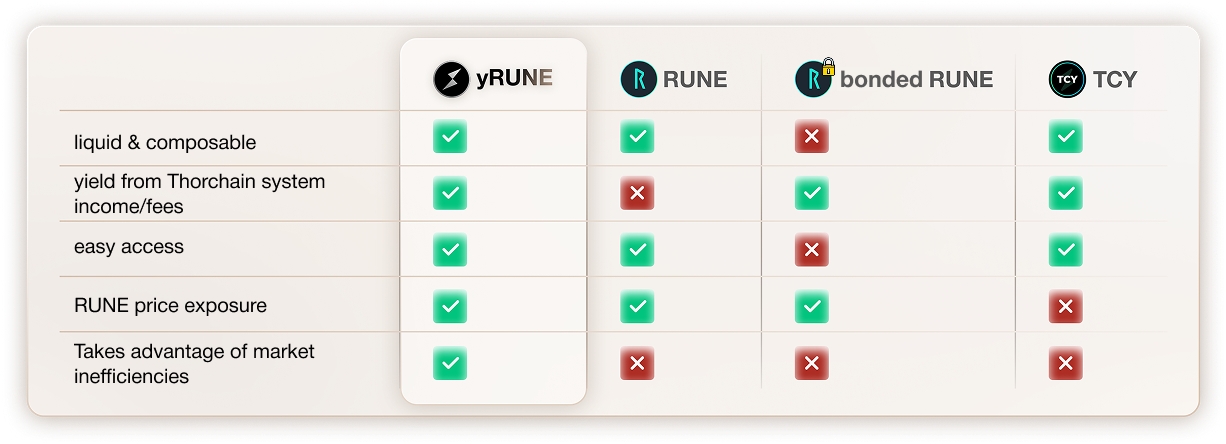Select the yRUNE column header text
Screen dimensions: 1226x444
pos(514,79)
